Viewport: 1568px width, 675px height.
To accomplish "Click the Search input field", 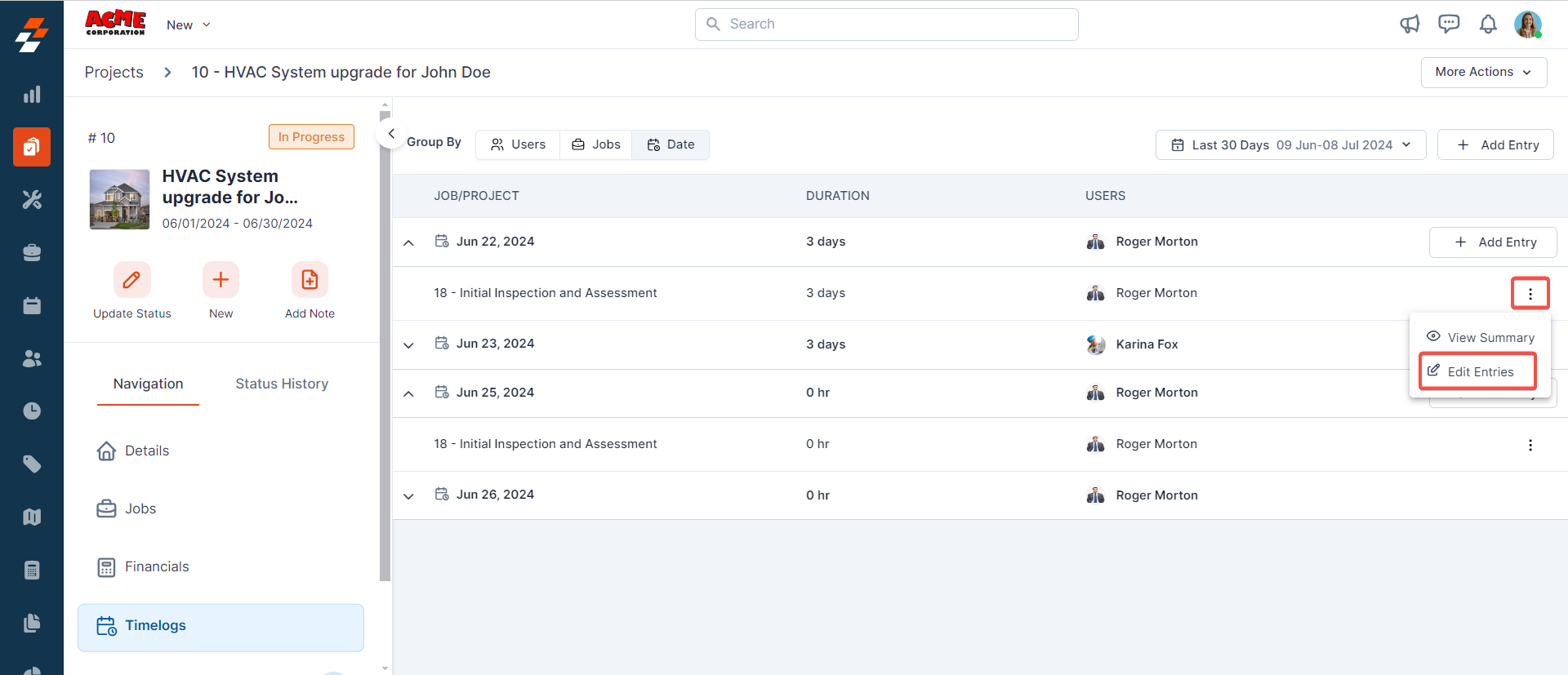I will pyautogui.click(x=886, y=24).
